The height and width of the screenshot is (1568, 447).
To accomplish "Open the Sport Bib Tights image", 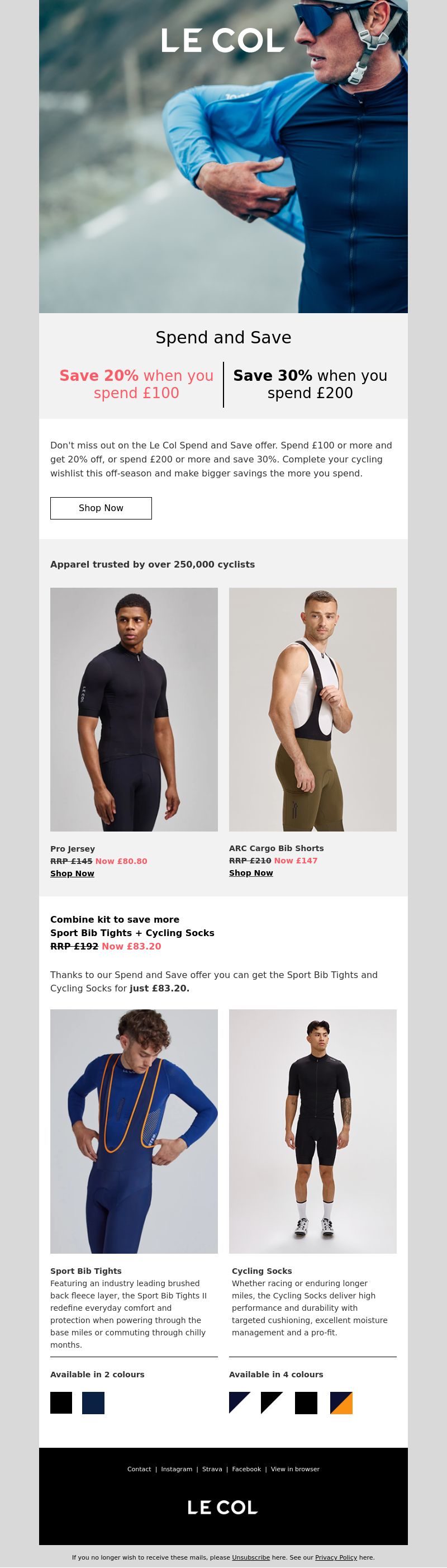I will pos(134,1131).
